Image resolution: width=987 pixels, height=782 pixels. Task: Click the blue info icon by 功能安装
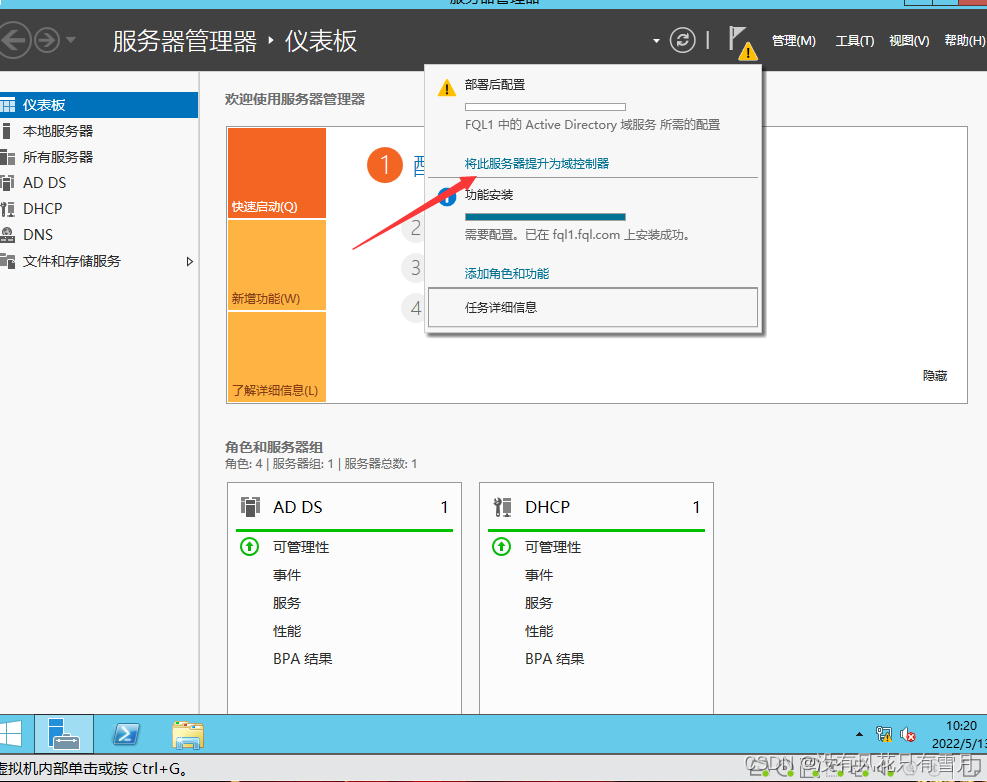447,198
